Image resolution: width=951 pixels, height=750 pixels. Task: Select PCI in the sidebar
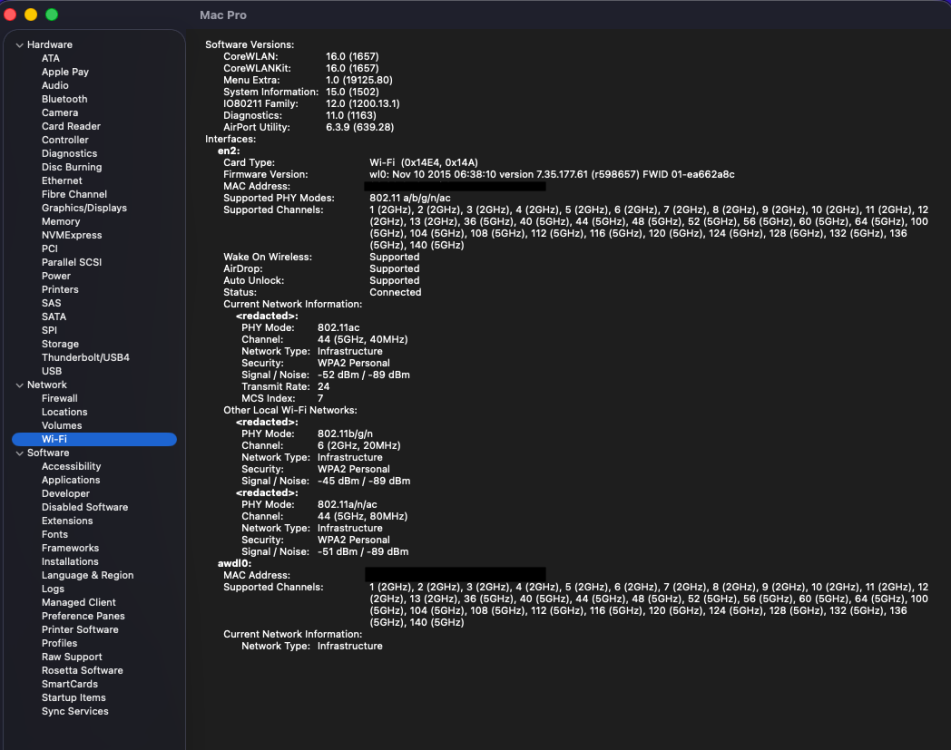[x=50, y=249]
